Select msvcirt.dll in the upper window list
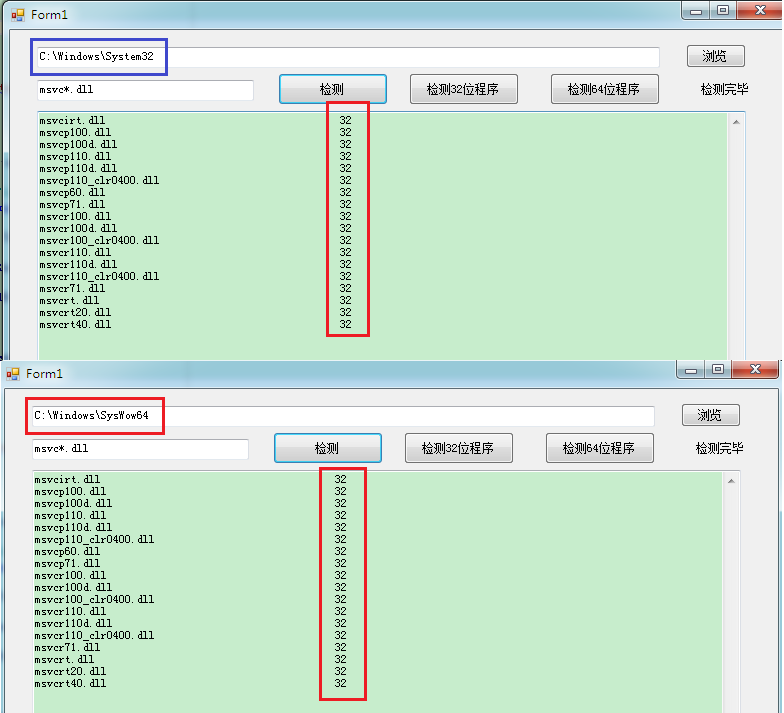The width and height of the screenshot is (784, 713). point(72,120)
